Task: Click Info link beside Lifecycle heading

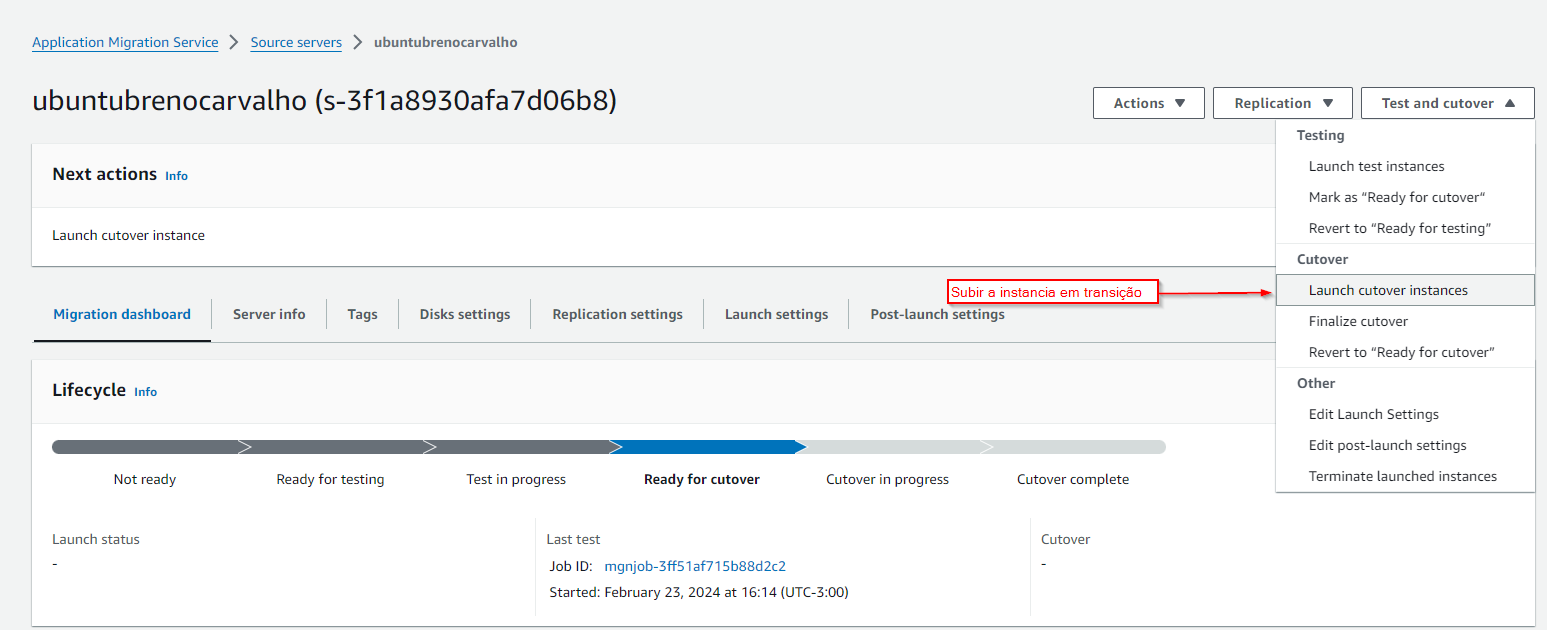Action: coord(146,391)
